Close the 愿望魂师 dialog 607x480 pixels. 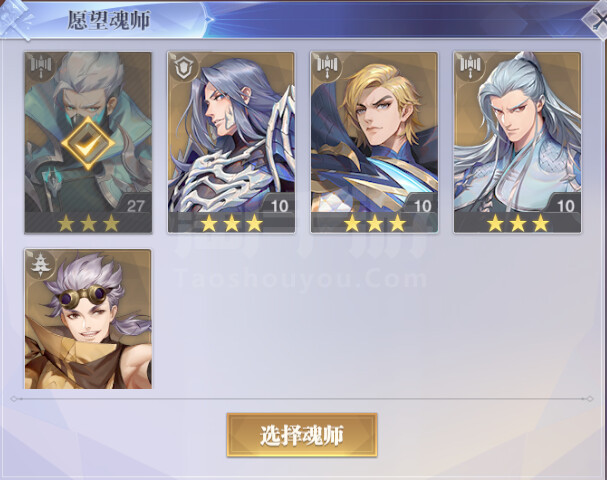[597, 18]
